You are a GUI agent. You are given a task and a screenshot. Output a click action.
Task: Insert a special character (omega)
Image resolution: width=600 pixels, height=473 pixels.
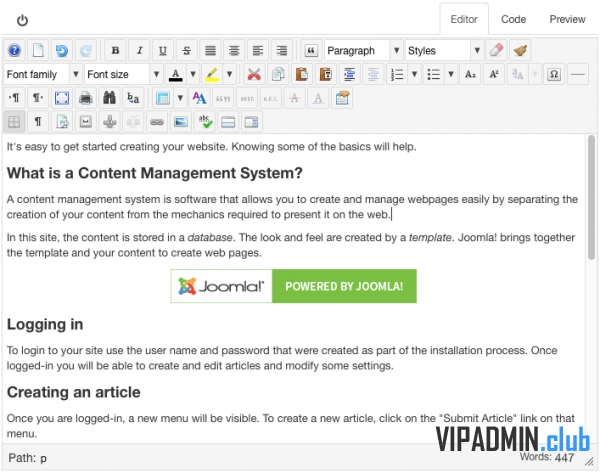coord(554,74)
